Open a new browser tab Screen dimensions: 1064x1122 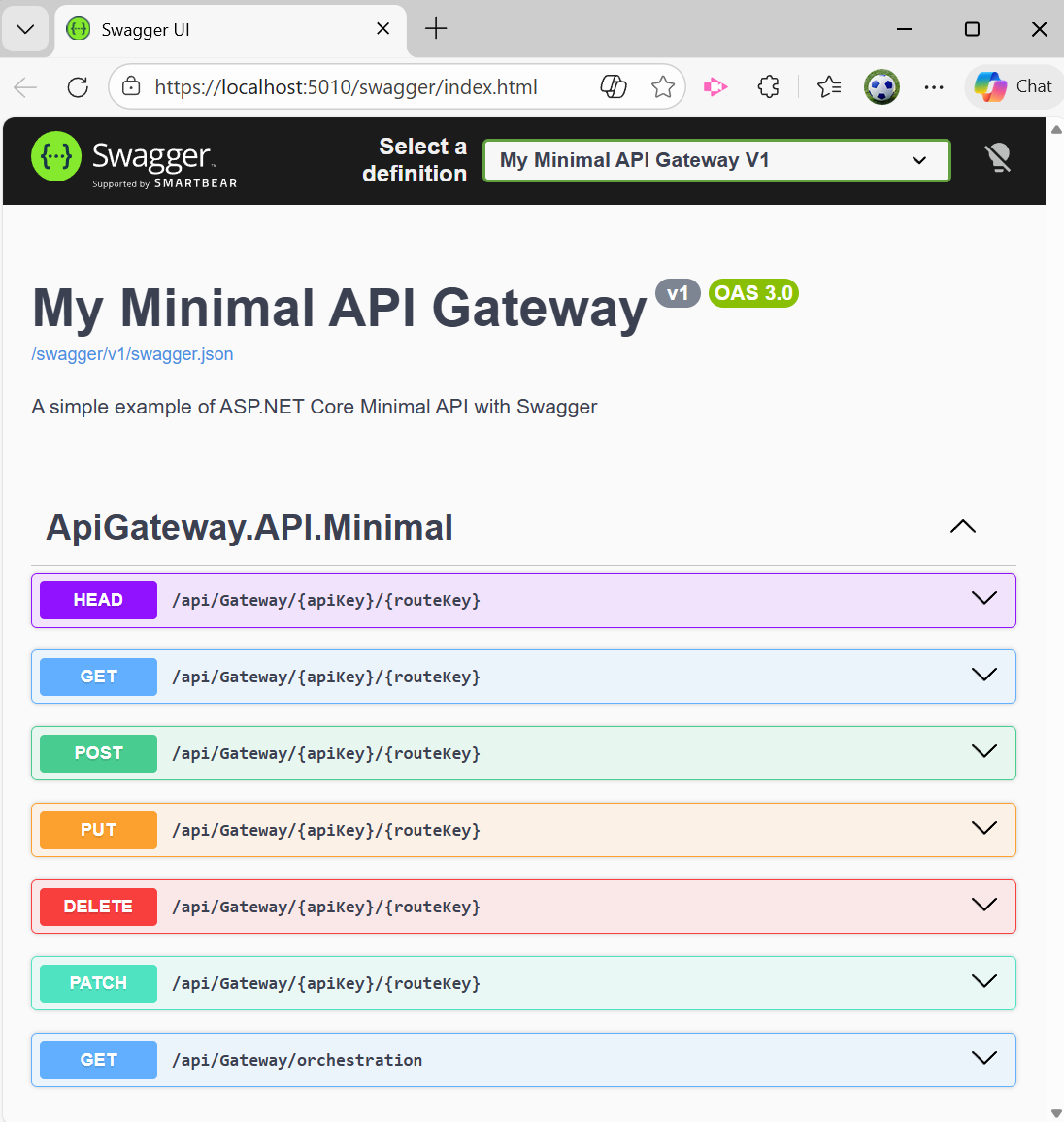pos(436,28)
